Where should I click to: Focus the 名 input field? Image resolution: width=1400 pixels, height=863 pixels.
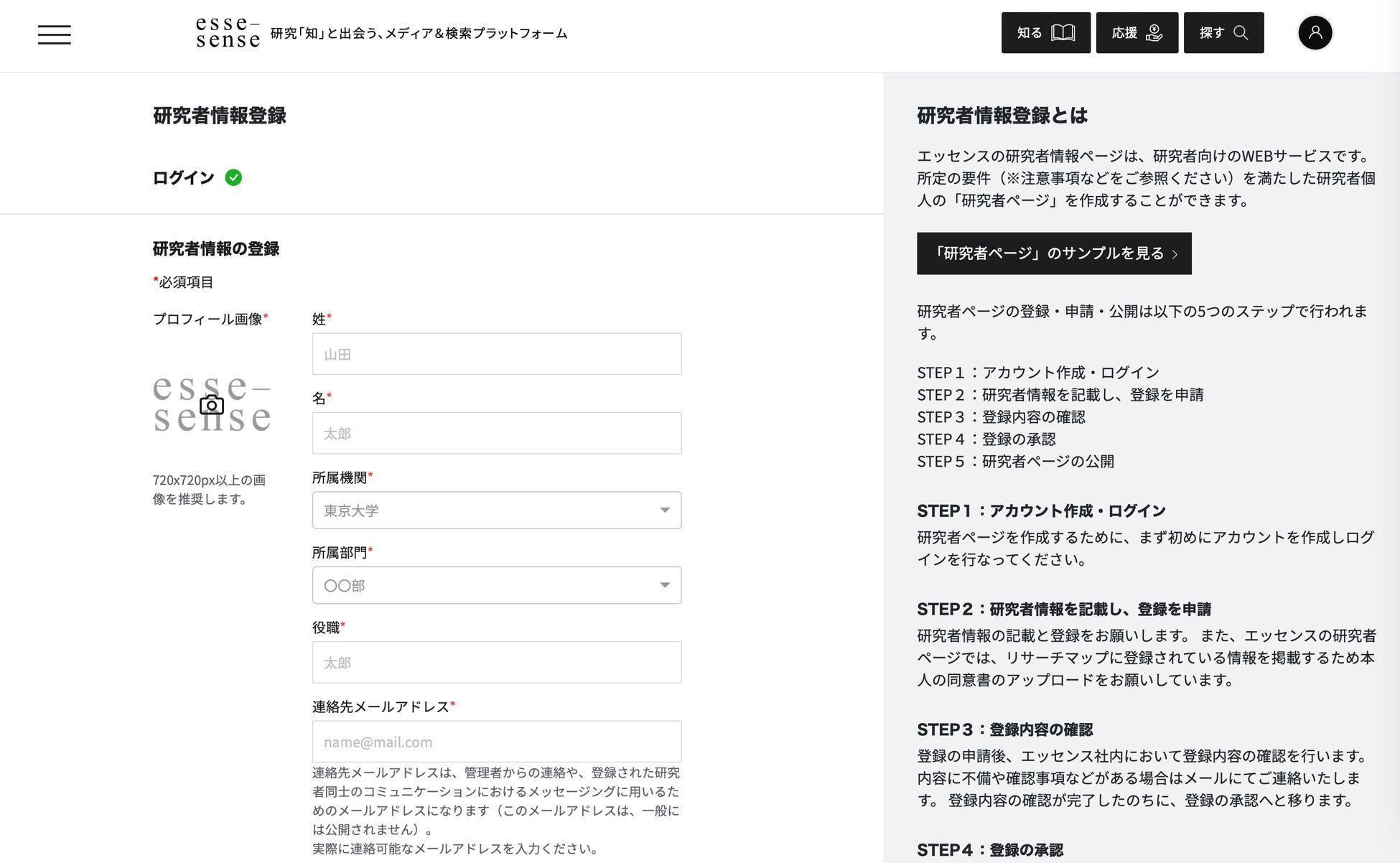click(496, 433)
